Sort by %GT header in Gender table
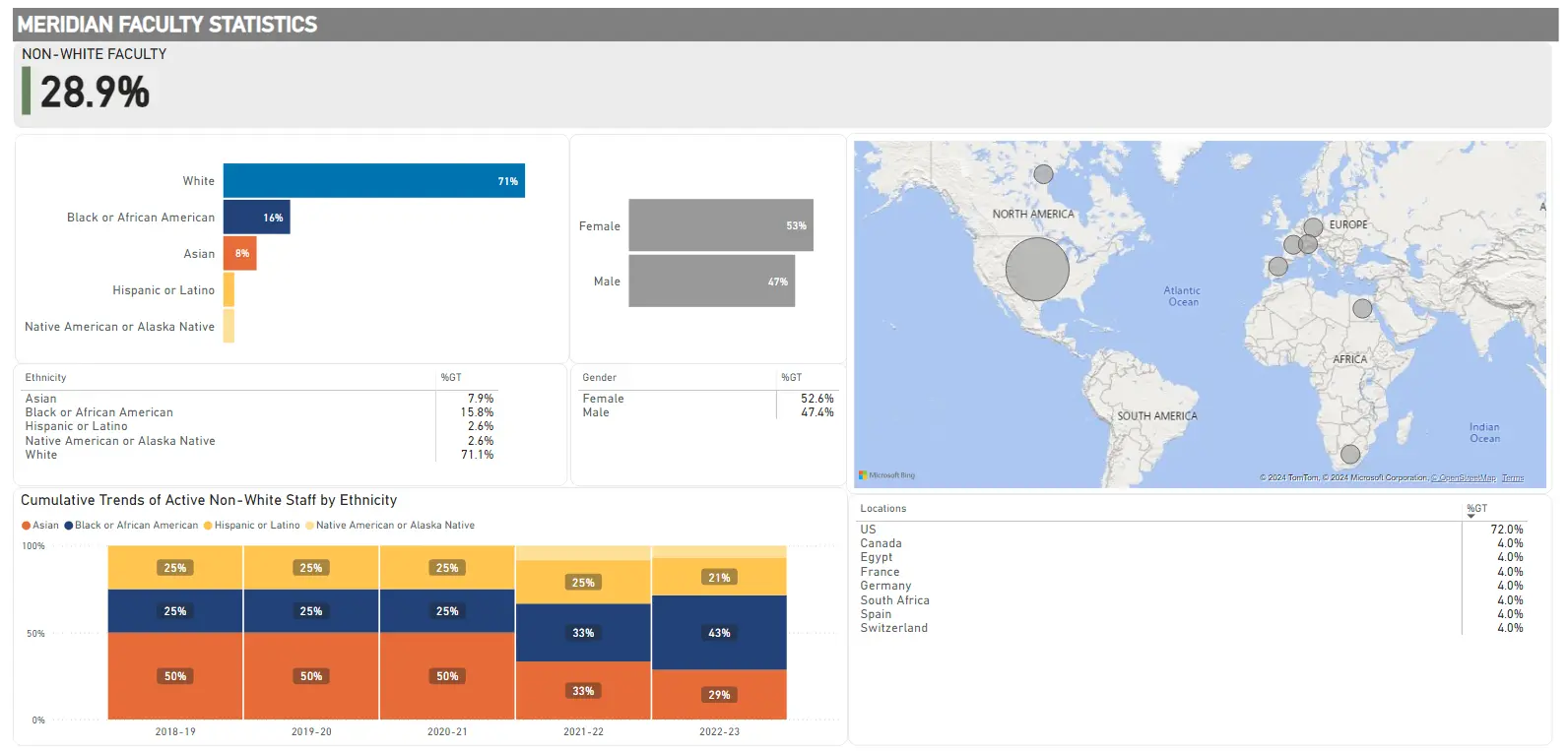This screenshot has width=1568, height=751. click(x=792, y=378)
